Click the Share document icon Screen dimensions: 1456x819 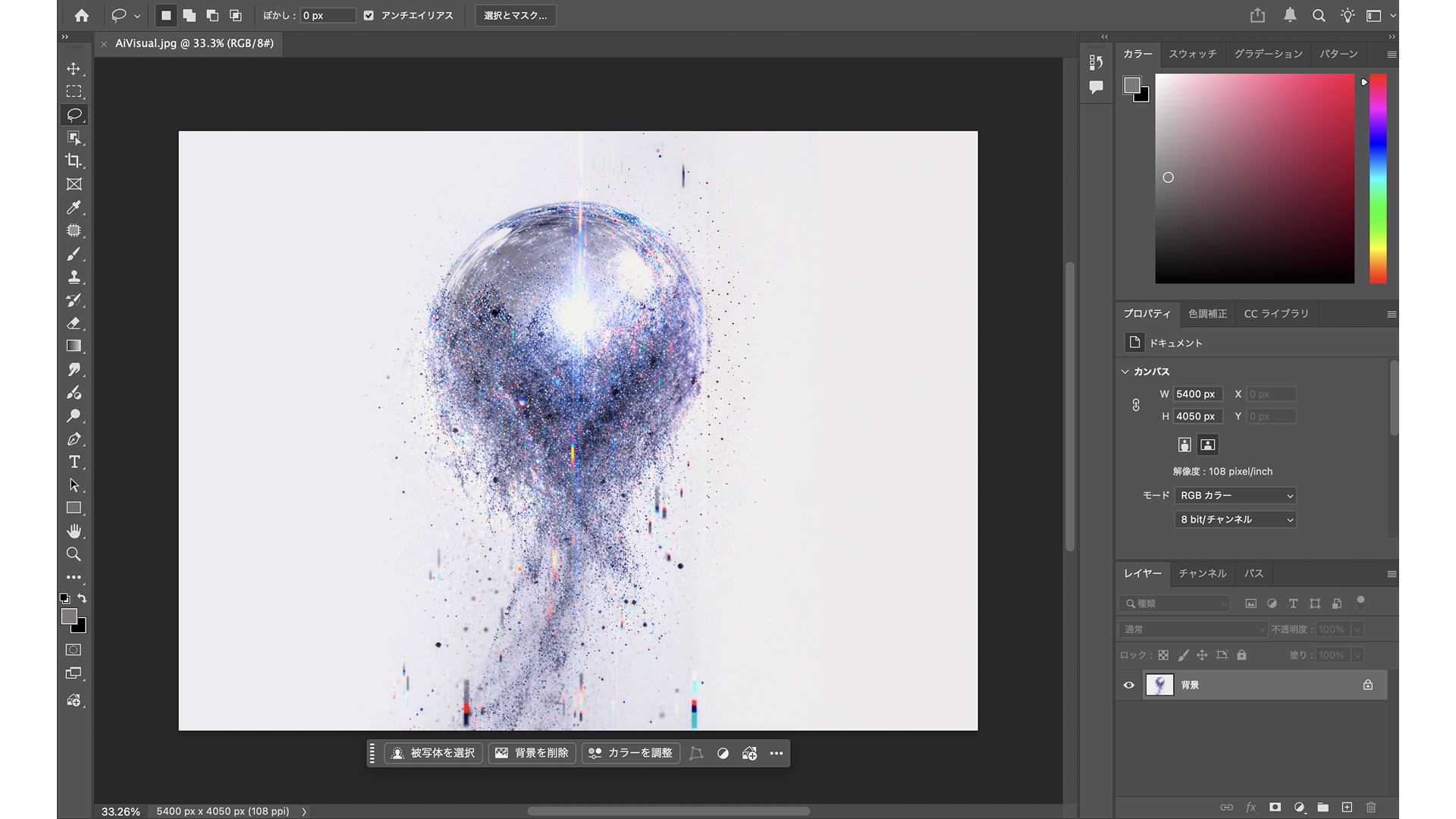[1258, 15]
